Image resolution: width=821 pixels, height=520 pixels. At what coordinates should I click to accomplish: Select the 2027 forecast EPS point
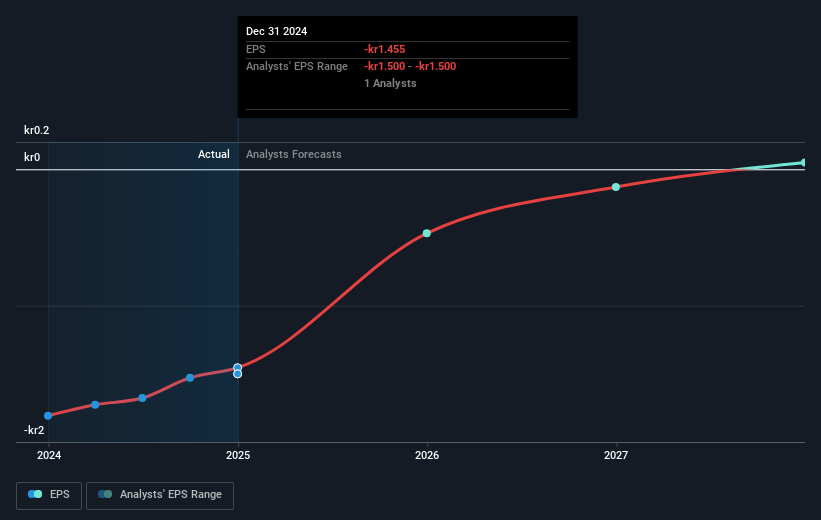coord(616,187)
